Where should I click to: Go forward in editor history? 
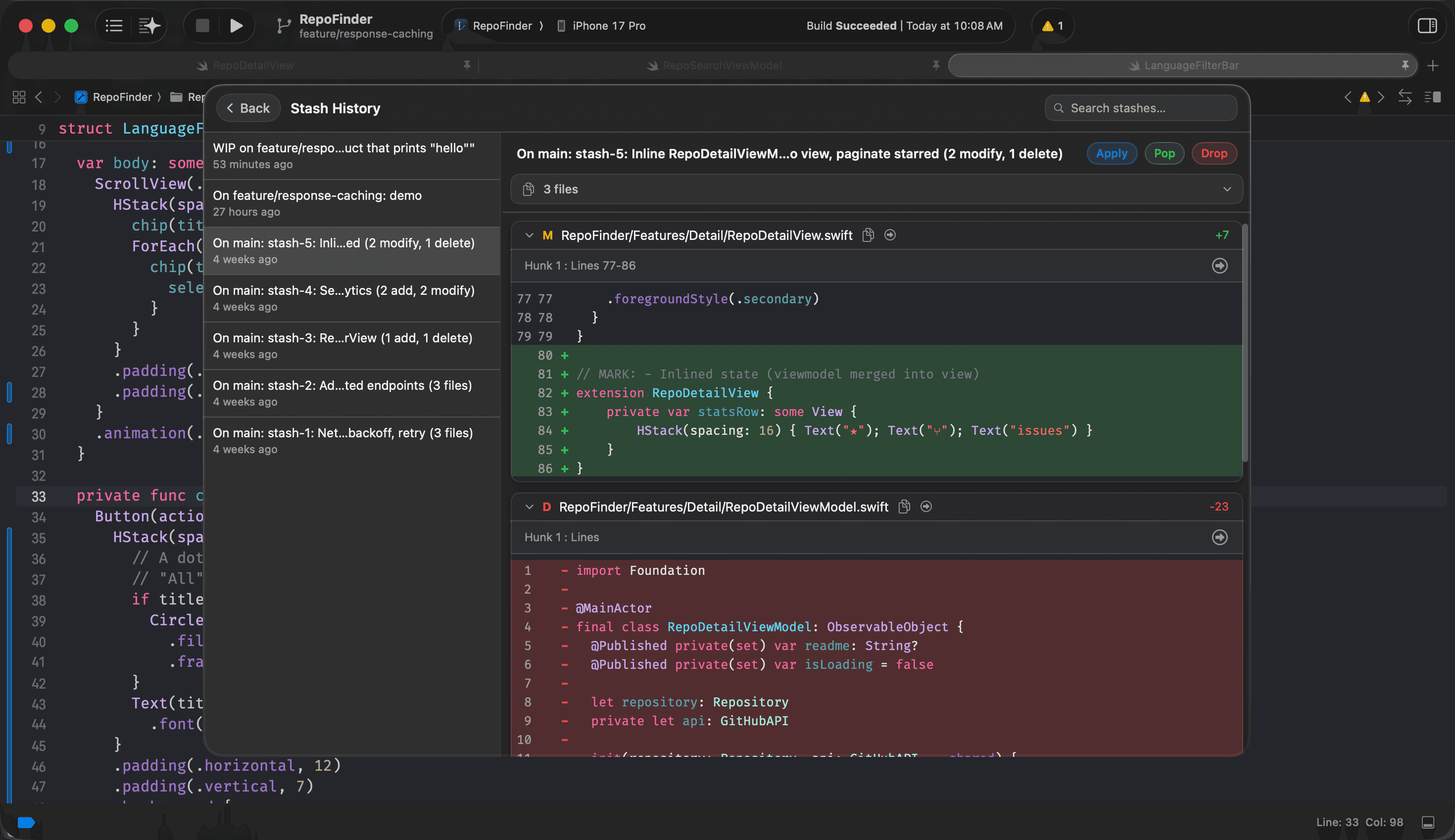tap(57, 97)
